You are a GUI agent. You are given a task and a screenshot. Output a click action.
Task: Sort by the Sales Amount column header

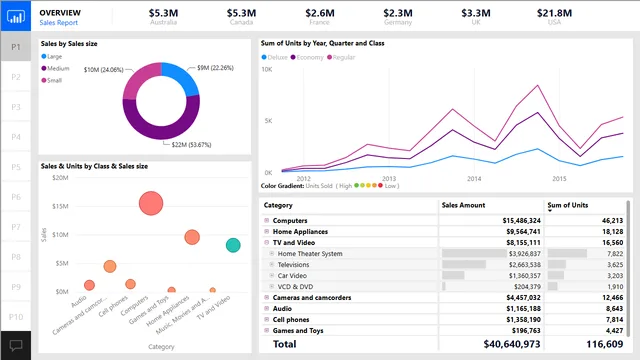463,205
